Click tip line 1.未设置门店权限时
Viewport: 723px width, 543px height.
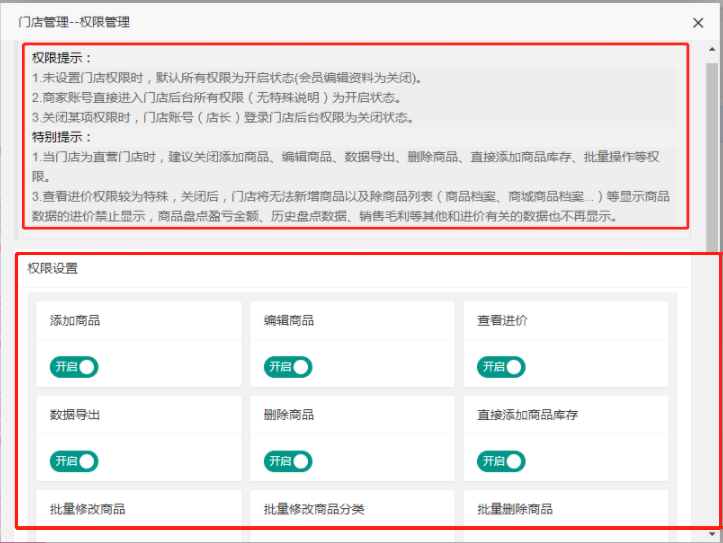coord(226,78)
